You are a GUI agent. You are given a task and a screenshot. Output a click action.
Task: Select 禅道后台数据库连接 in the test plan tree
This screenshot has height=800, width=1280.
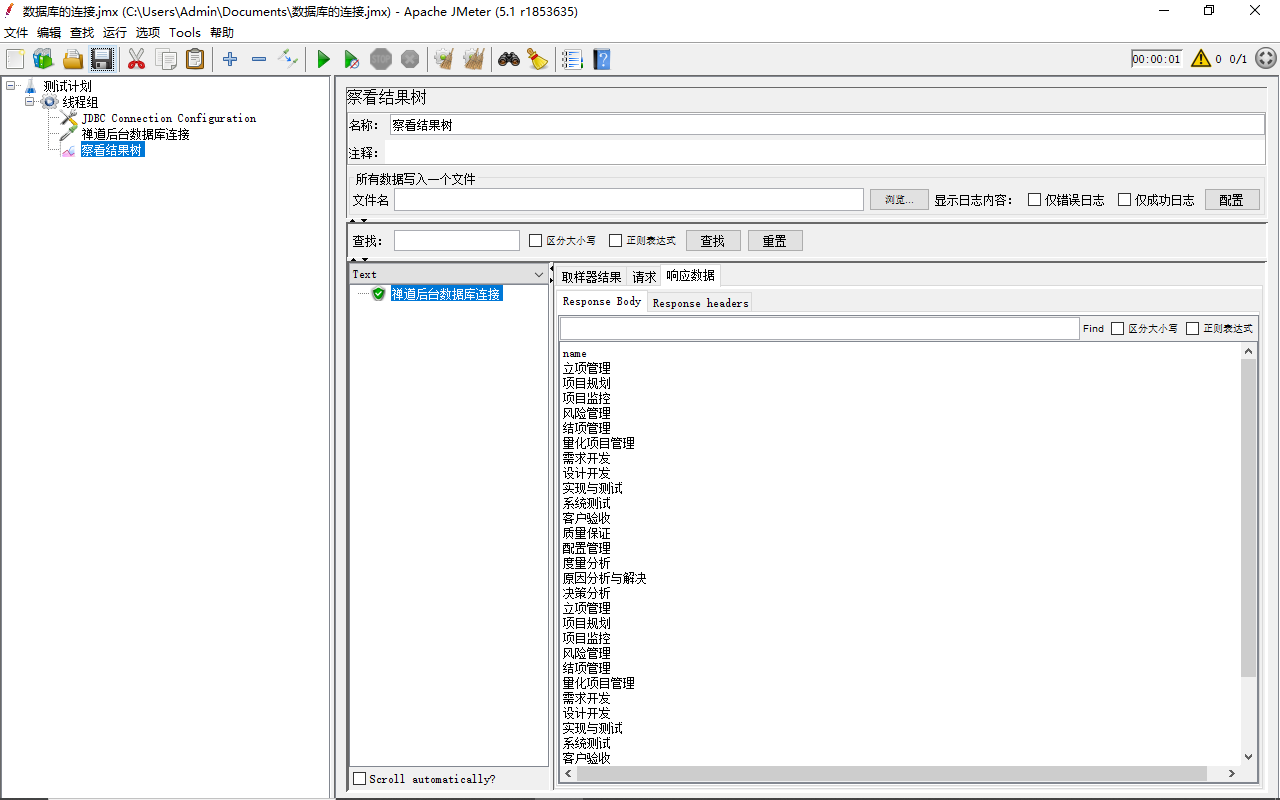pos(135,134)
